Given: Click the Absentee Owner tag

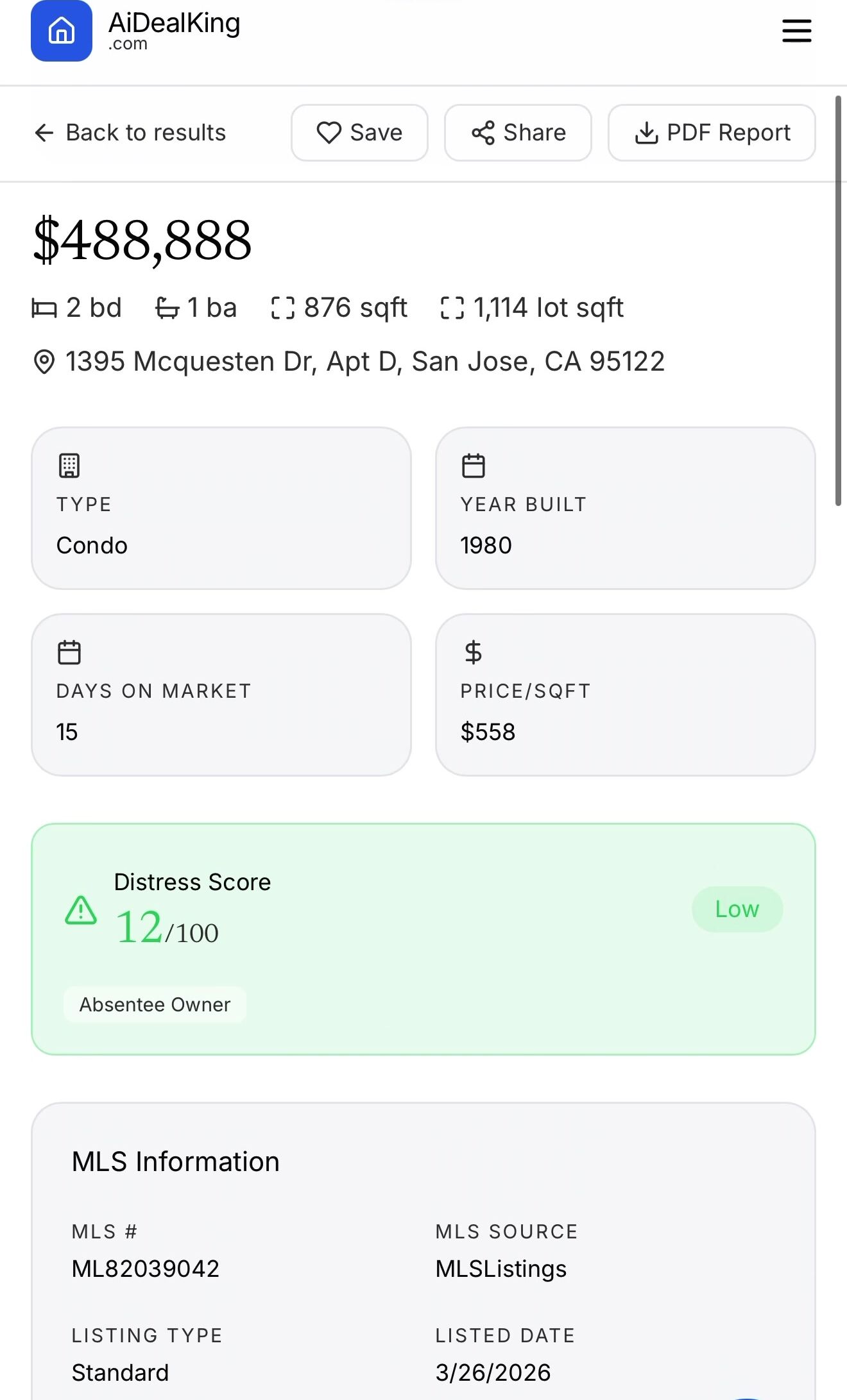Looking at the screenshot, I should coord(155,1004).
